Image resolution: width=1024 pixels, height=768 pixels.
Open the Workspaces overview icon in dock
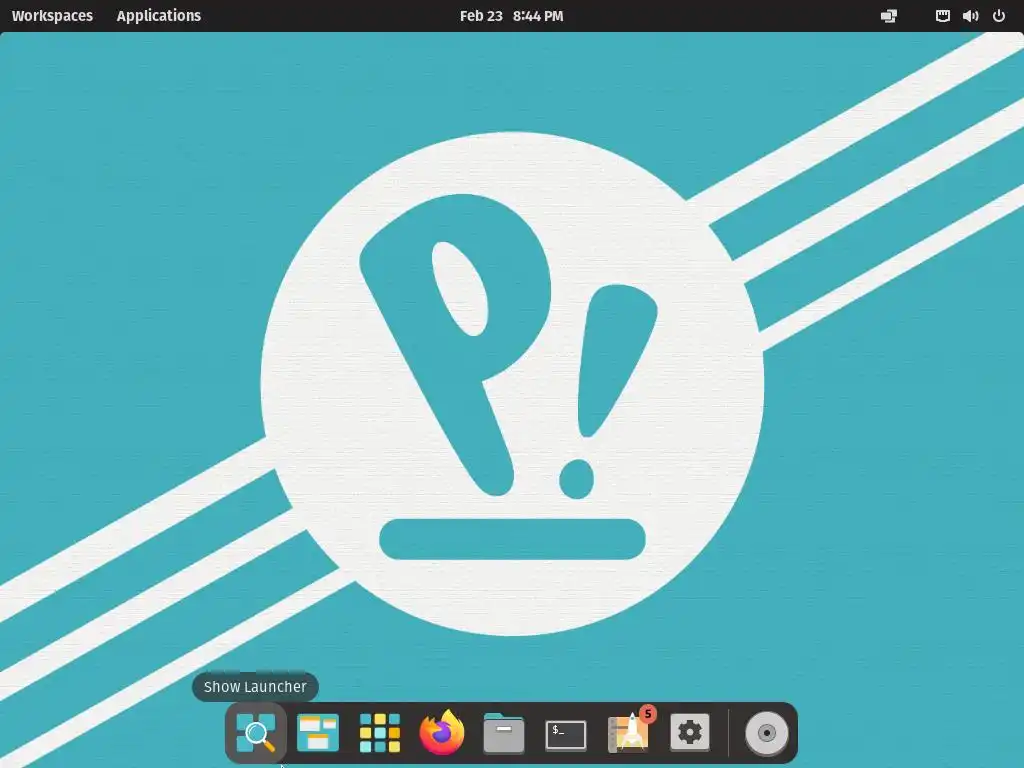[x=318, y=733]
